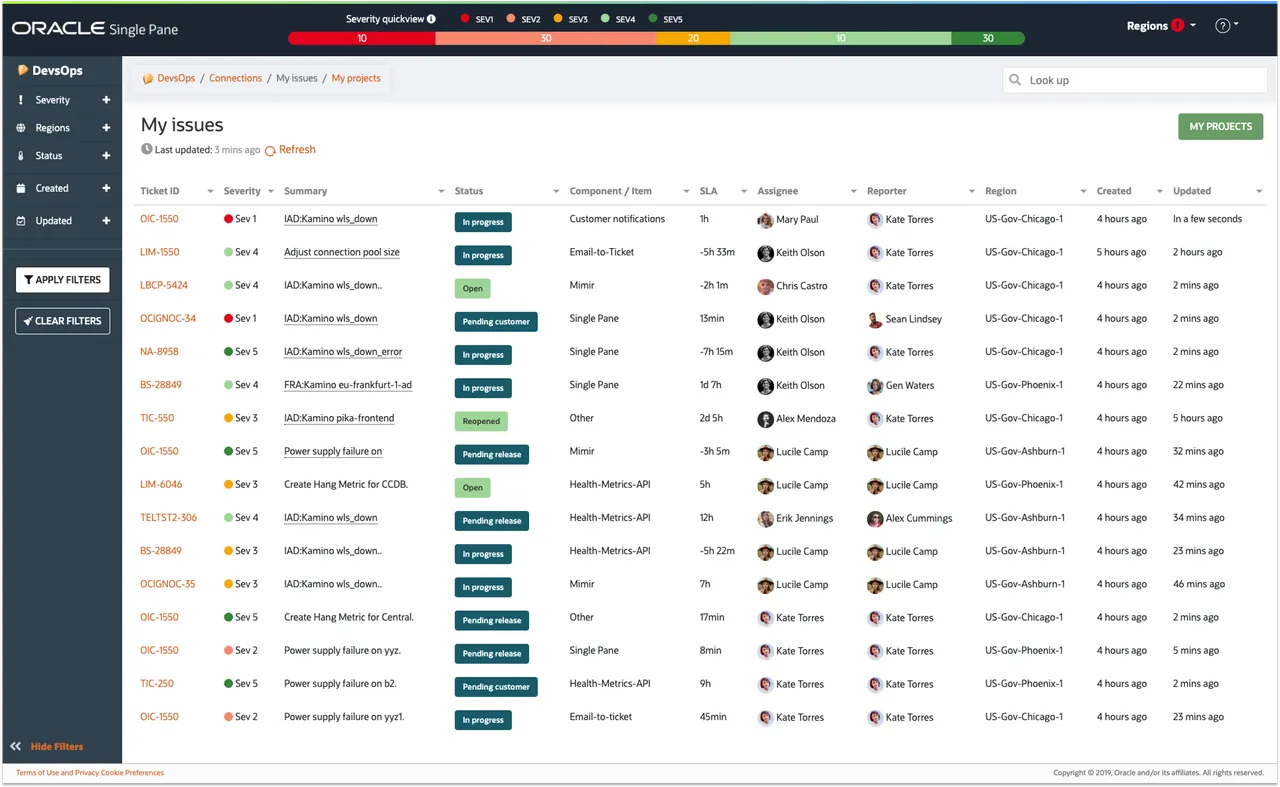Image resolution: width=1280 pixels, height=787 pixels.
Task: Click the CLEAR FILTERS button
Action: click(62, 321)
